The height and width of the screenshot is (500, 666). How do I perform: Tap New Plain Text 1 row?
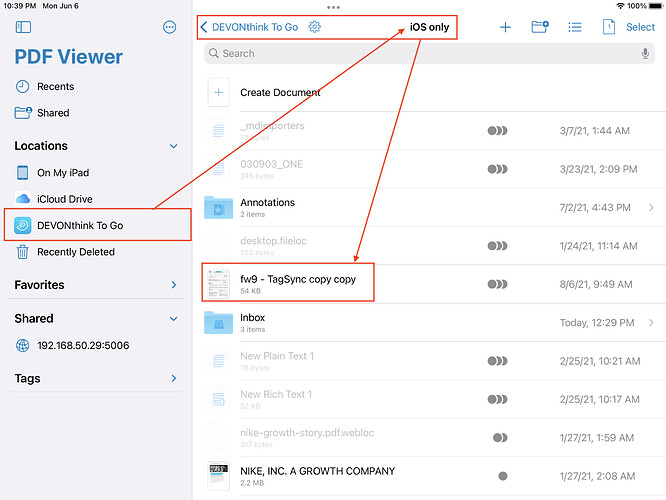[x=429, y=361]
